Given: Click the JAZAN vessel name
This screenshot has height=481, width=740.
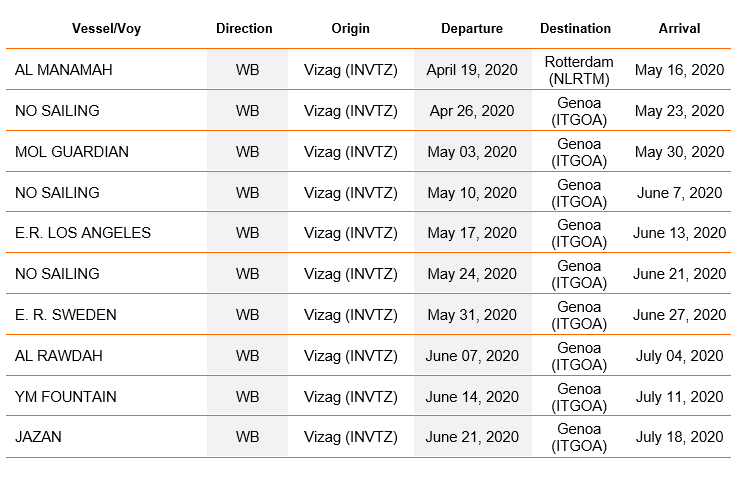Looking at the screenshot, I should point(38,437).
